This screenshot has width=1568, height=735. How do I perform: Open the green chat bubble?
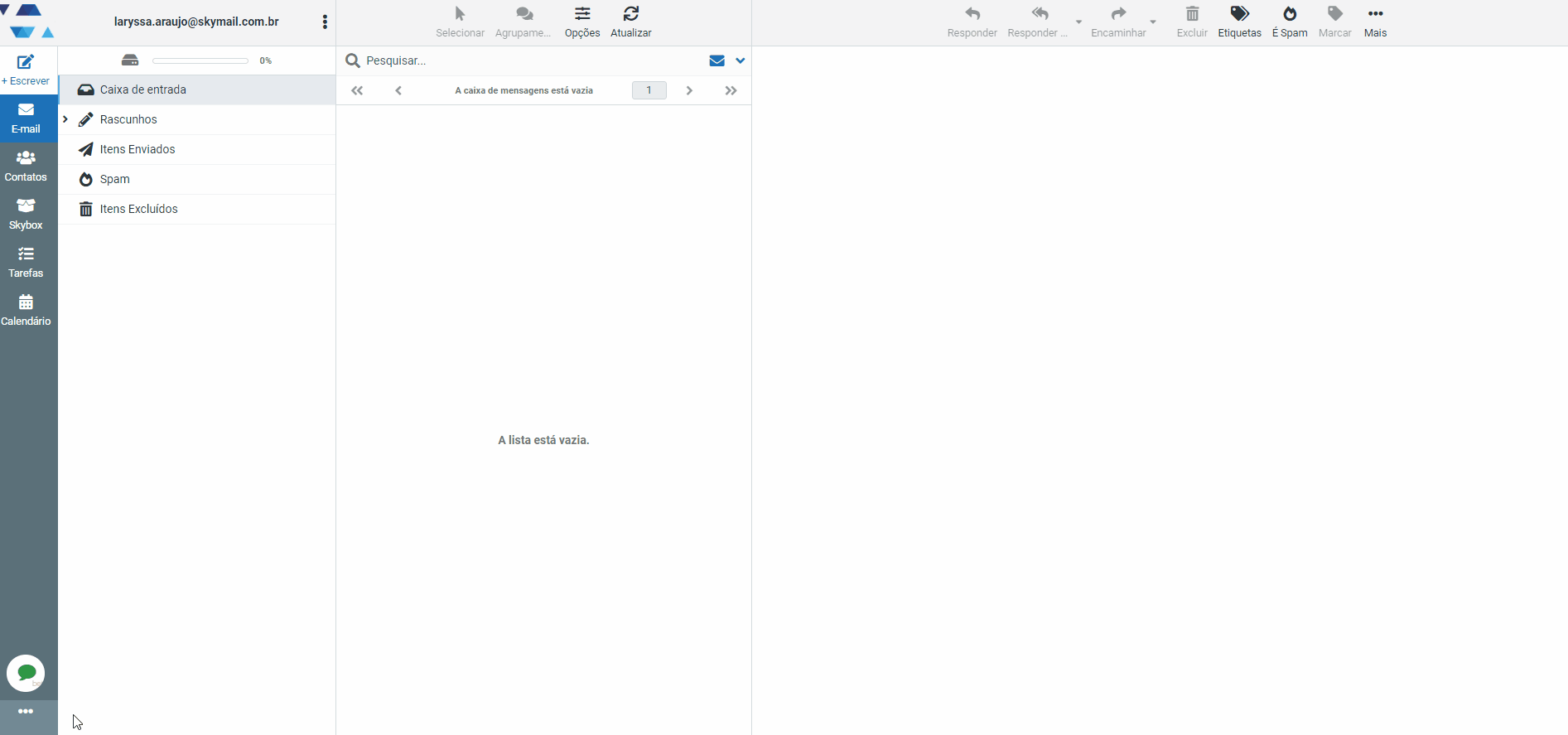(x=26, y=673)
